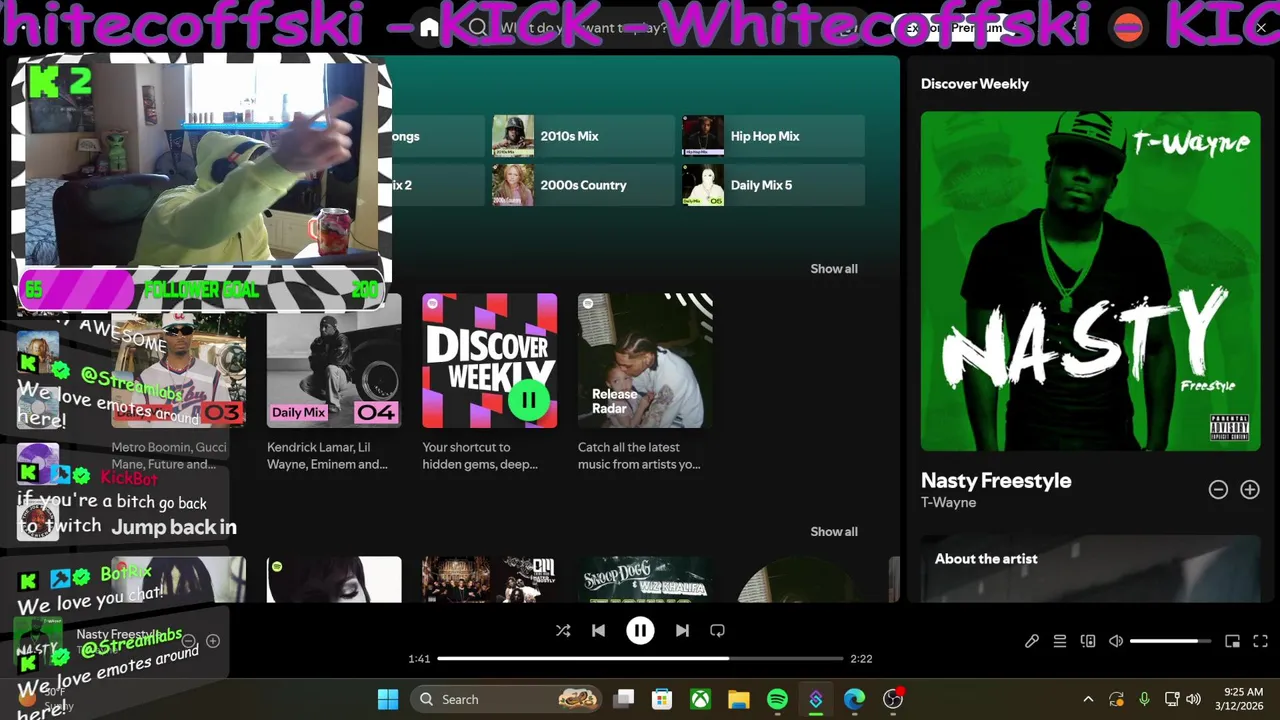Click the OBS Studio taskbar icon
Screen dimensions: 1280x720
pyautogui.click(x=893, y=699)
